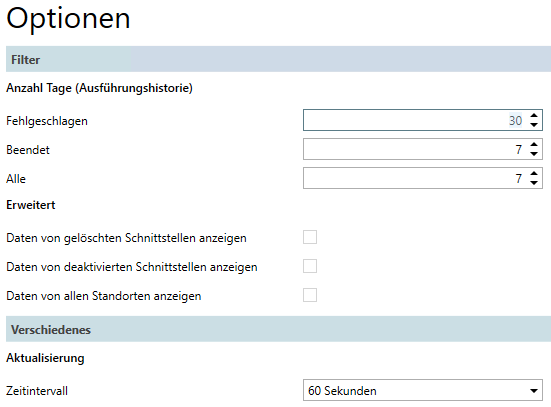The image size is (551, 407).
Task: Increase the Alle days value
Action: [534, 173]
